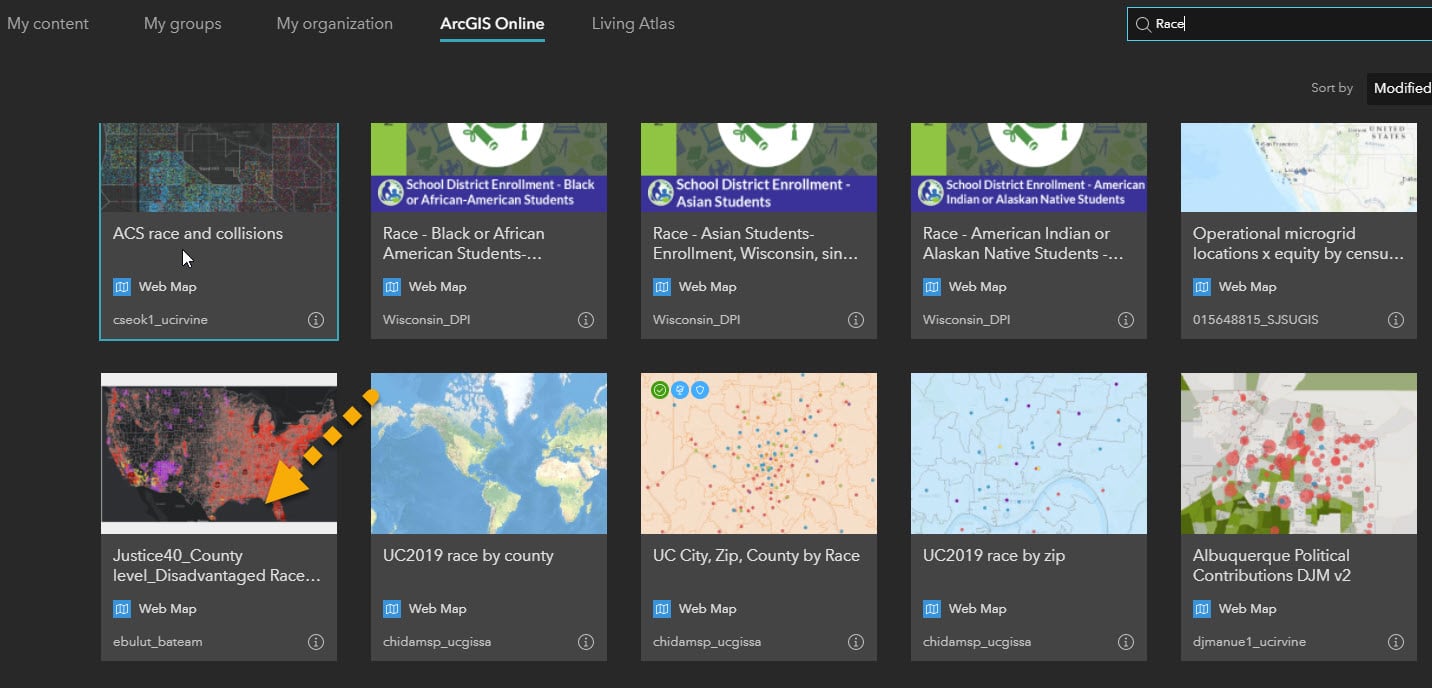Click the info icon on Justice40_County card

point(316,641)
